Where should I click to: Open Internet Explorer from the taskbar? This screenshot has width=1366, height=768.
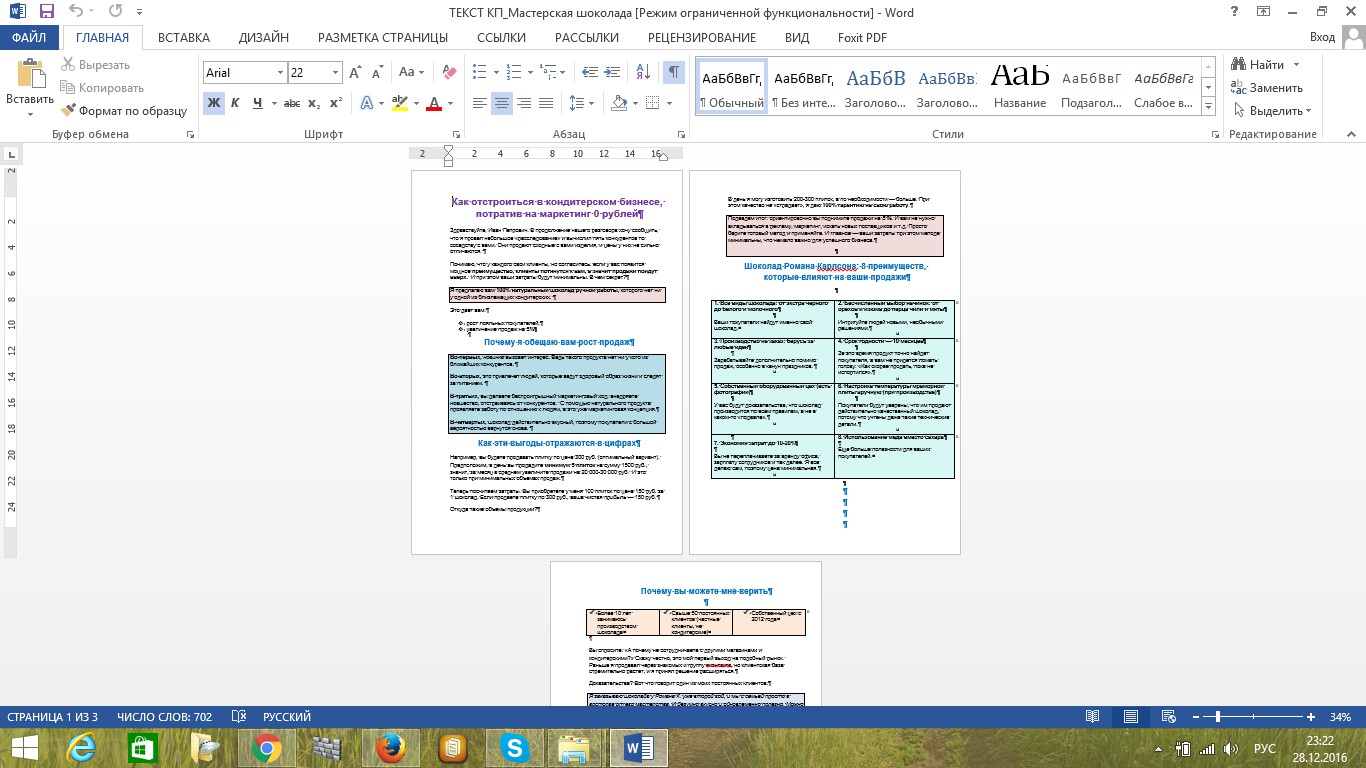[82, 747]
